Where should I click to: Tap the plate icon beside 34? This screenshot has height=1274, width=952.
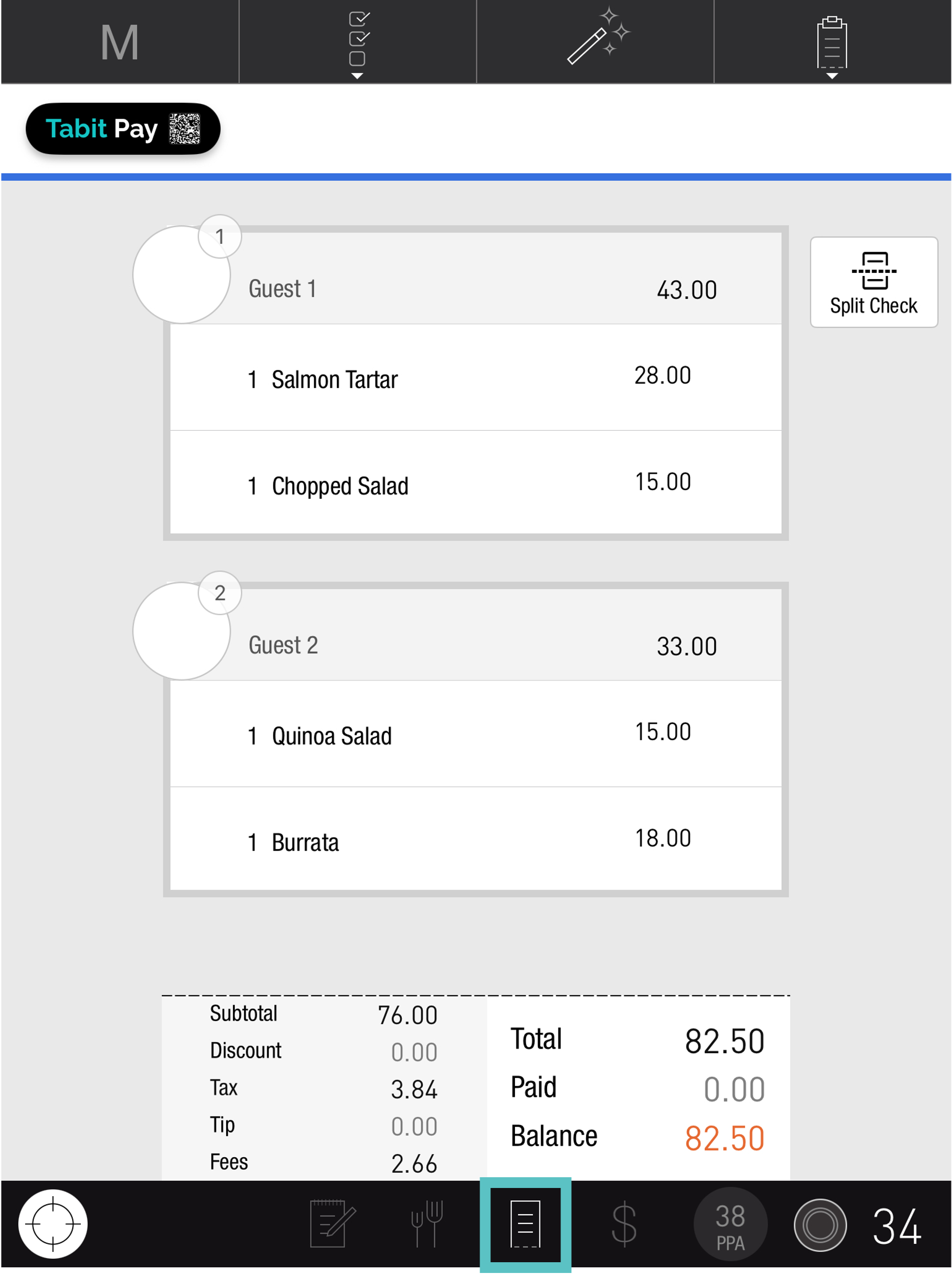pyautogui.click(x=819, y=1224)
